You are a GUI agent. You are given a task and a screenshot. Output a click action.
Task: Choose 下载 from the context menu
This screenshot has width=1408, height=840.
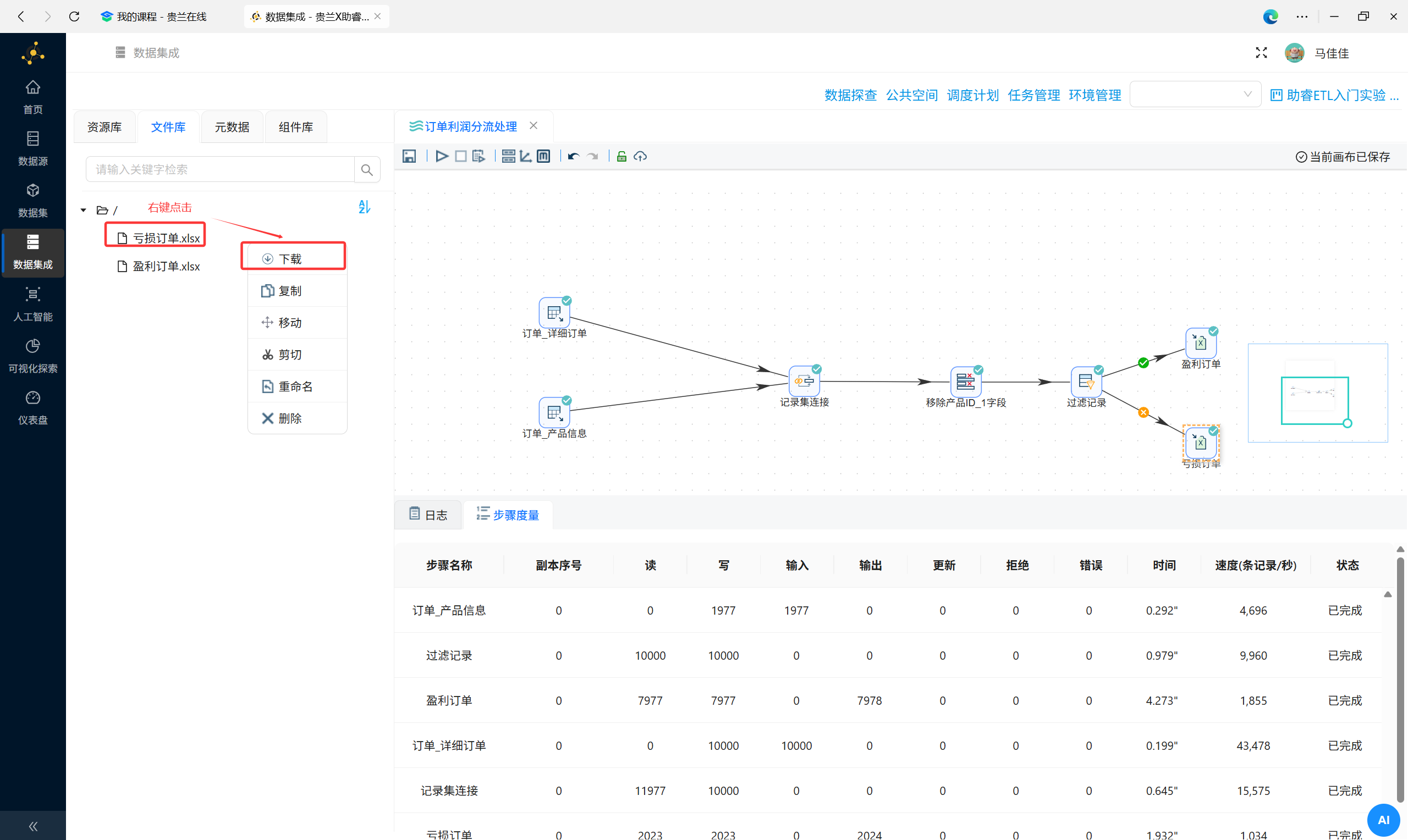click(296, 259)
